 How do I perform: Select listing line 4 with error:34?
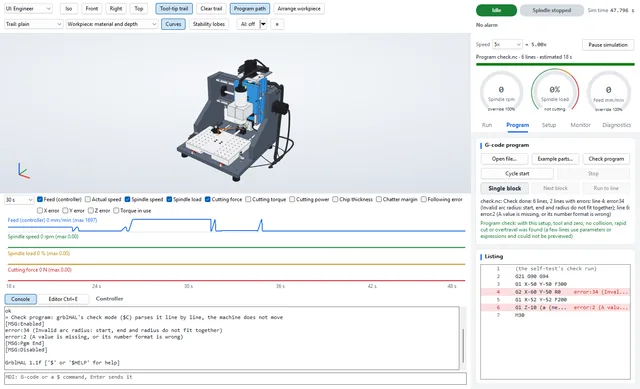[x=555, y=292]
